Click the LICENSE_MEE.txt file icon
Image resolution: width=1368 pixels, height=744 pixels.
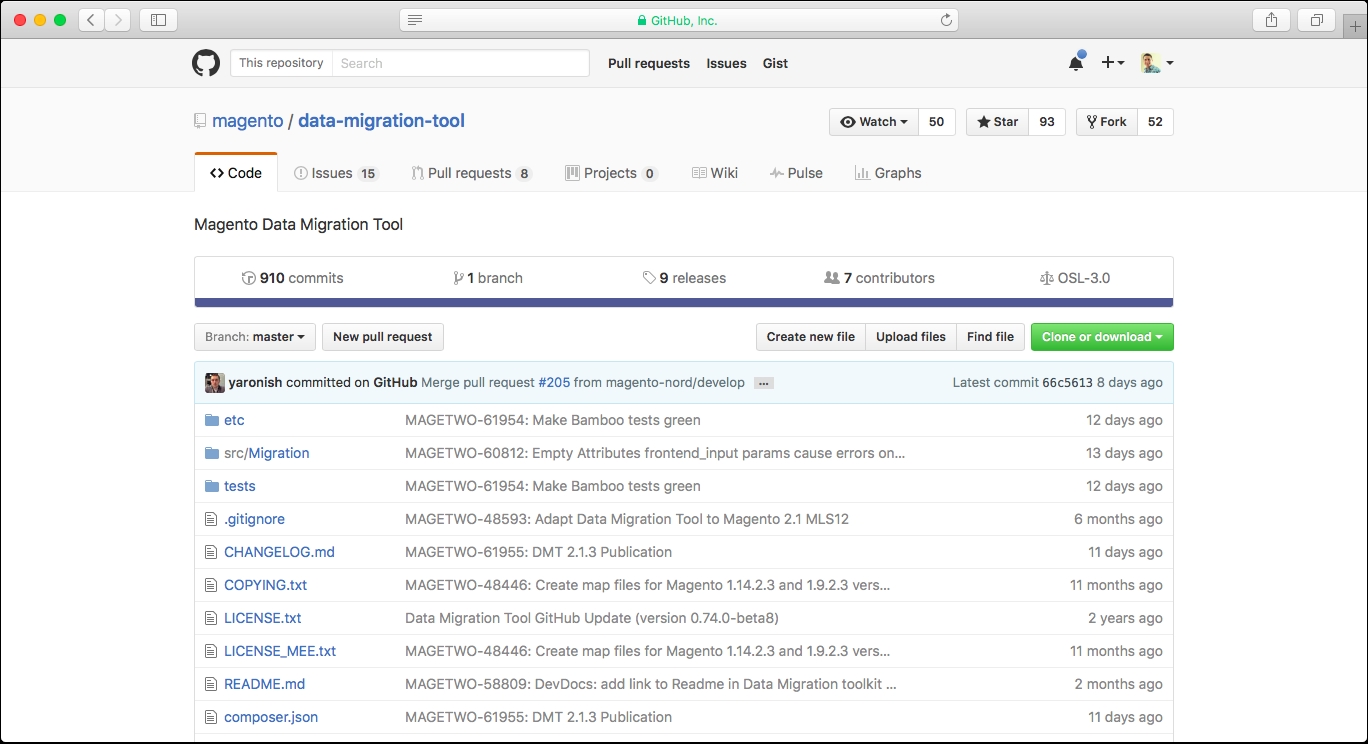click(211, 651)
